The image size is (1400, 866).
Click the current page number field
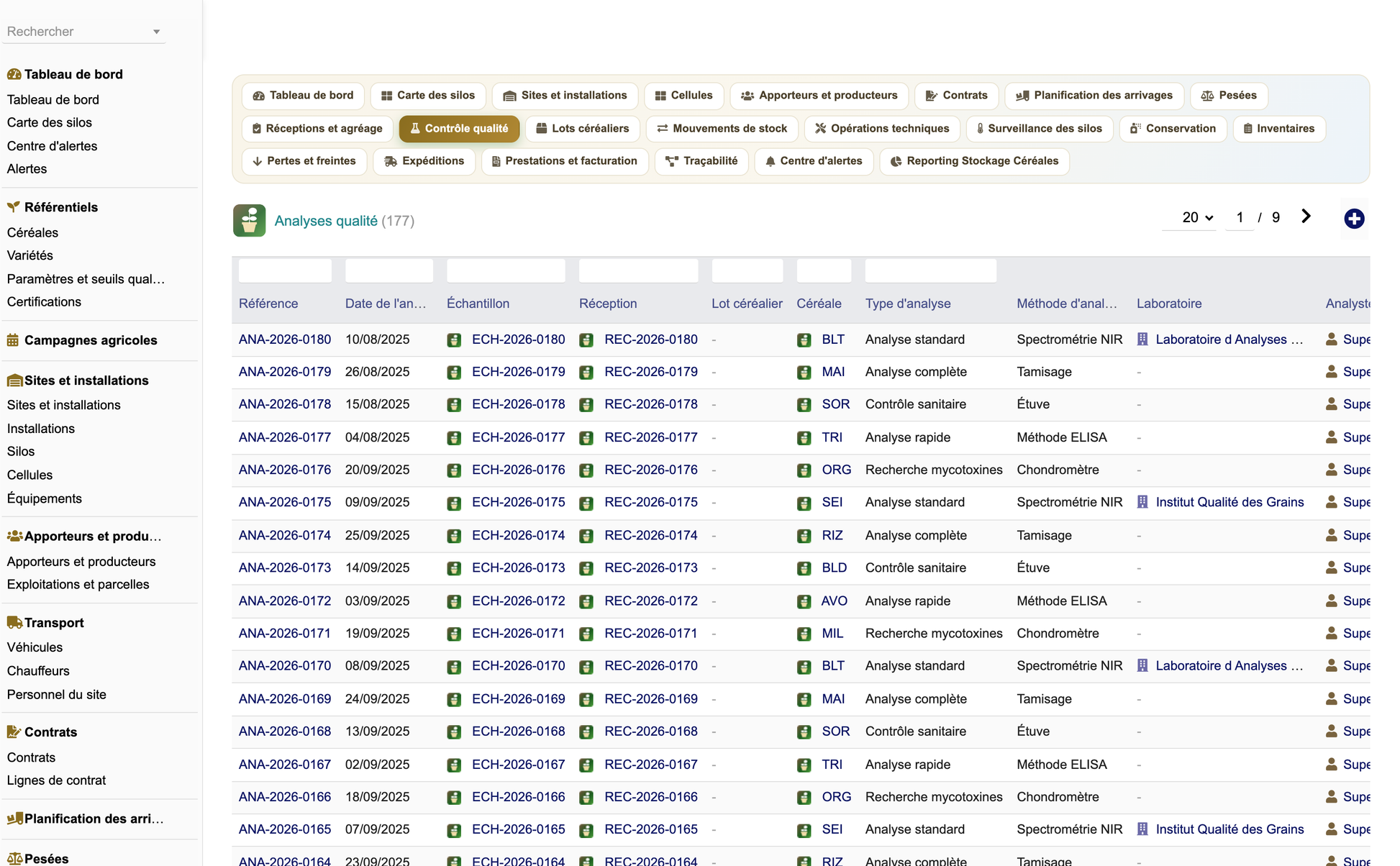tap(1240, 217)
